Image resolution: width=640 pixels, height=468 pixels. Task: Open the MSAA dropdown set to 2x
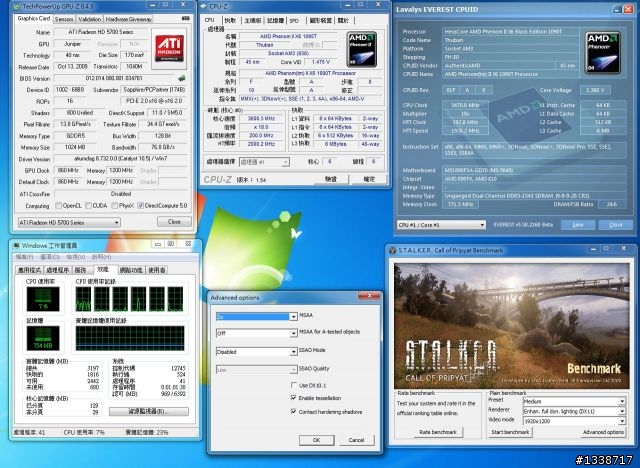(x=257, y=316)
